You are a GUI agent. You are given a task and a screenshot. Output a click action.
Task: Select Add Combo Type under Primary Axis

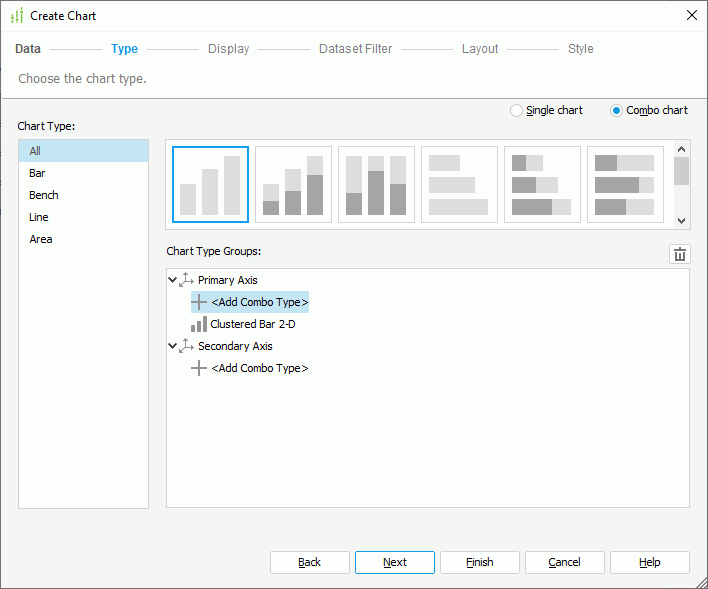tap(259, 302)
